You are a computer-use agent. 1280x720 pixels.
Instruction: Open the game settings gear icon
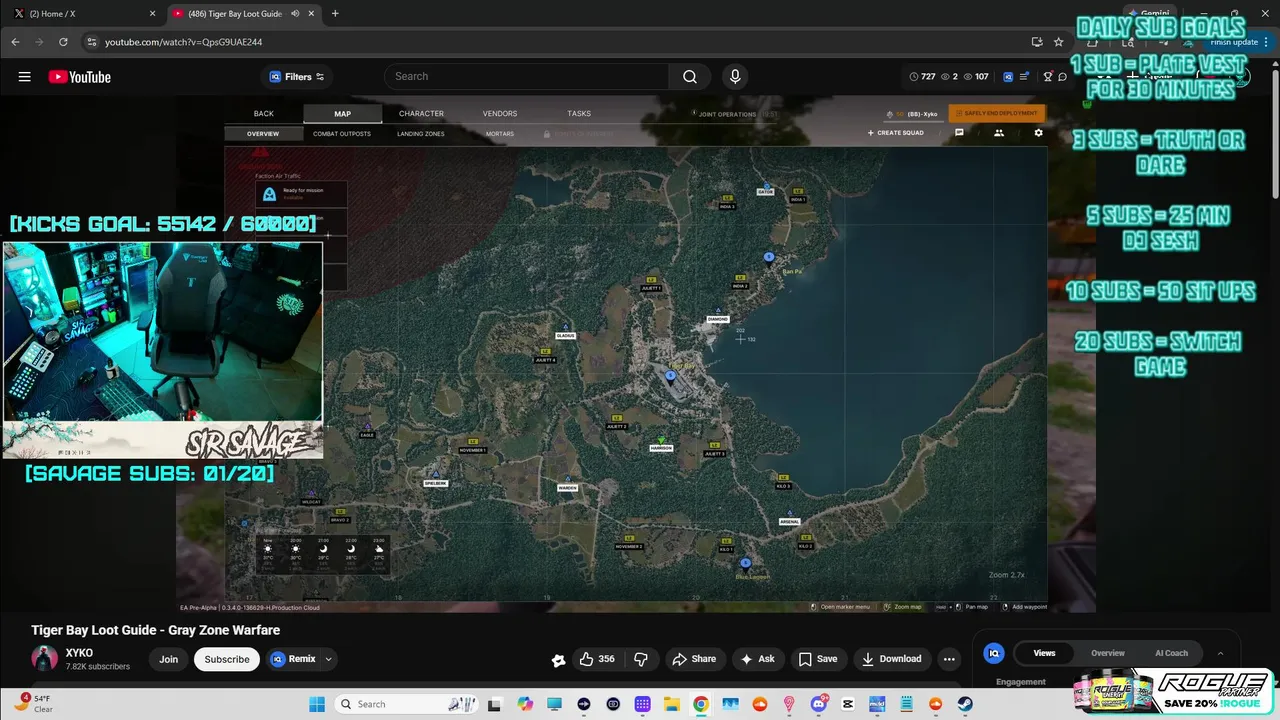click(1038, 133)
